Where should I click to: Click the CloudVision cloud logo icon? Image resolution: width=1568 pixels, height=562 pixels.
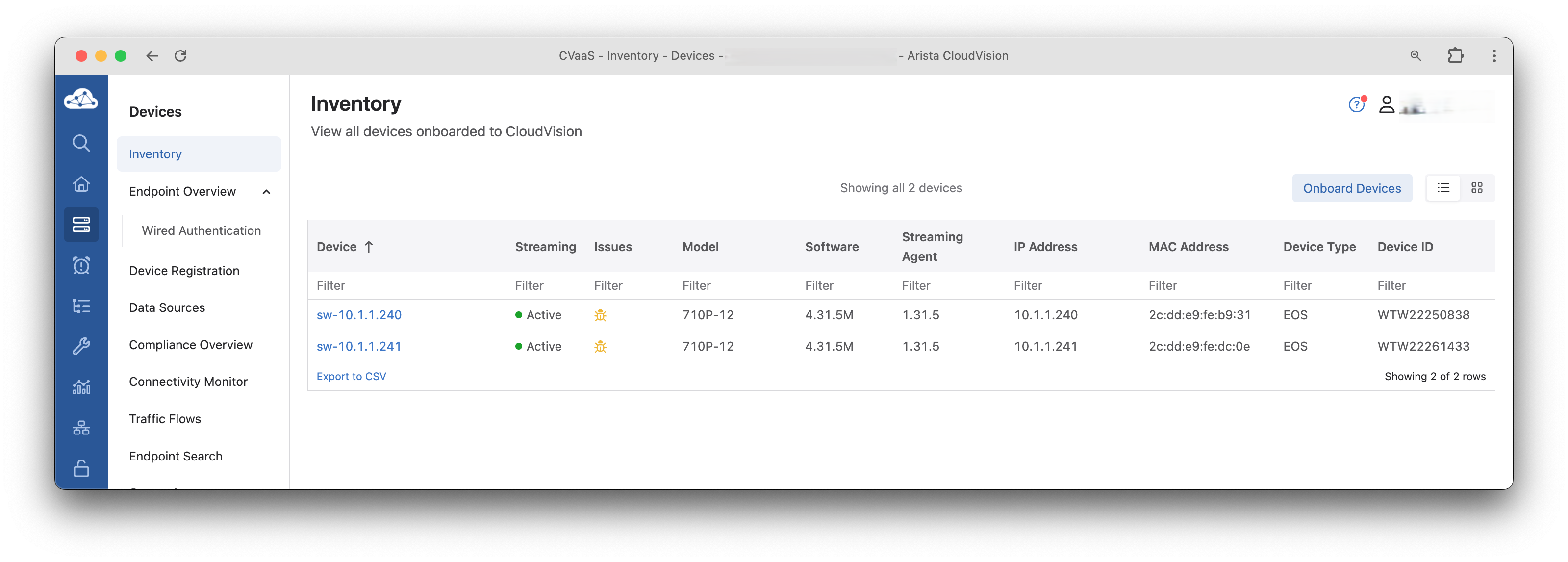tap(81, 99)
